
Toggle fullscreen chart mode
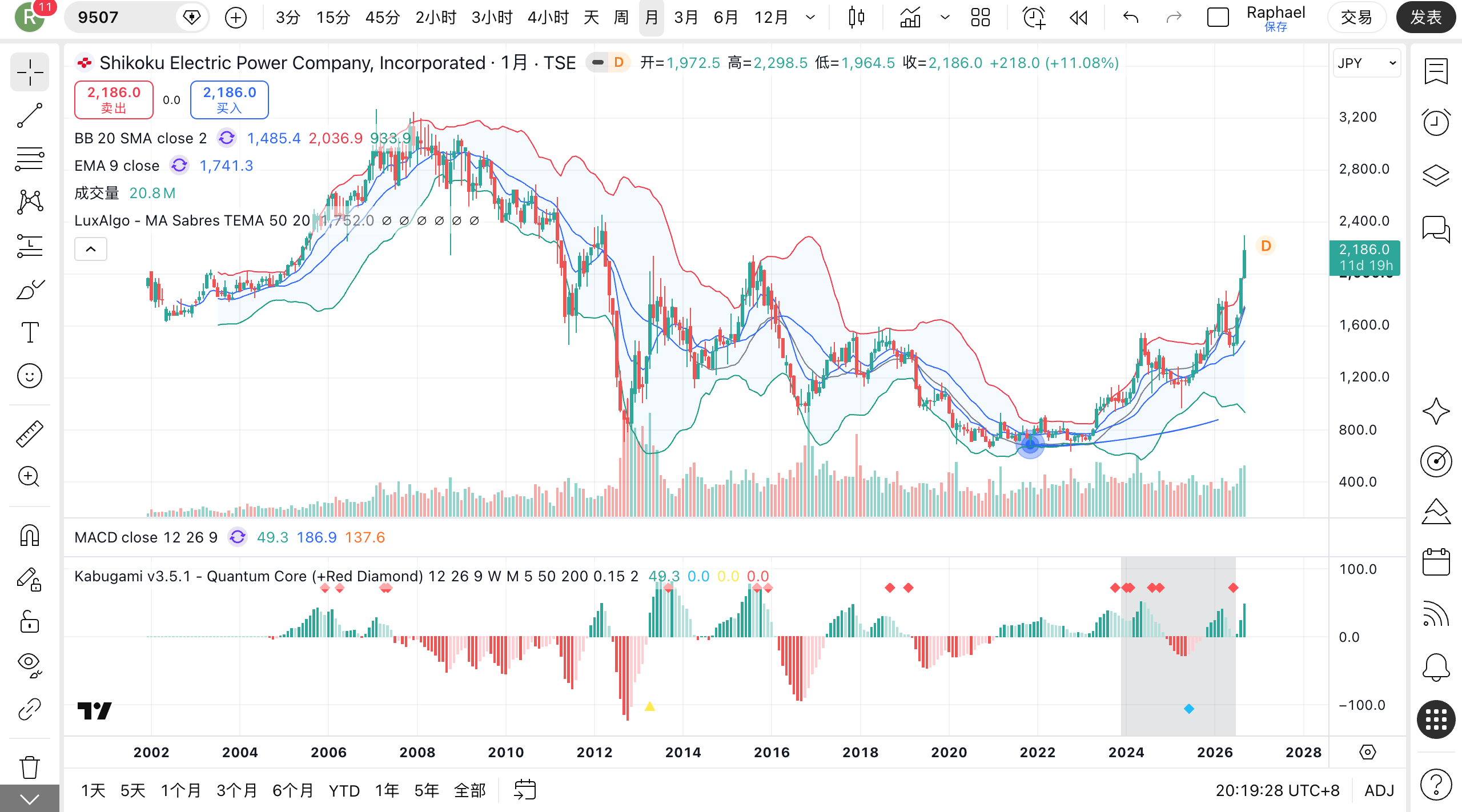(x=1218, y=18)
